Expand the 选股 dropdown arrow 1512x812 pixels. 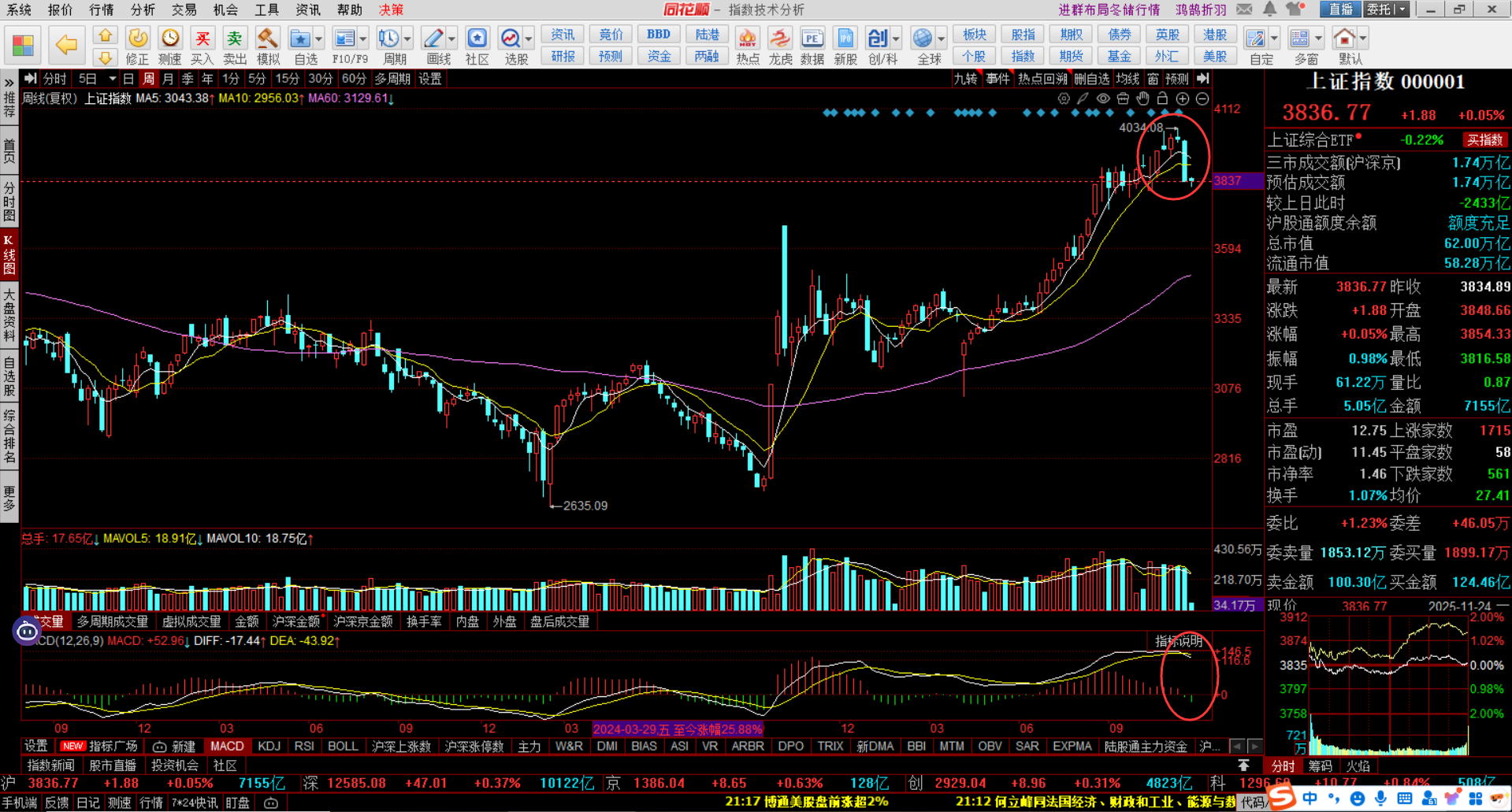[528, 38]
